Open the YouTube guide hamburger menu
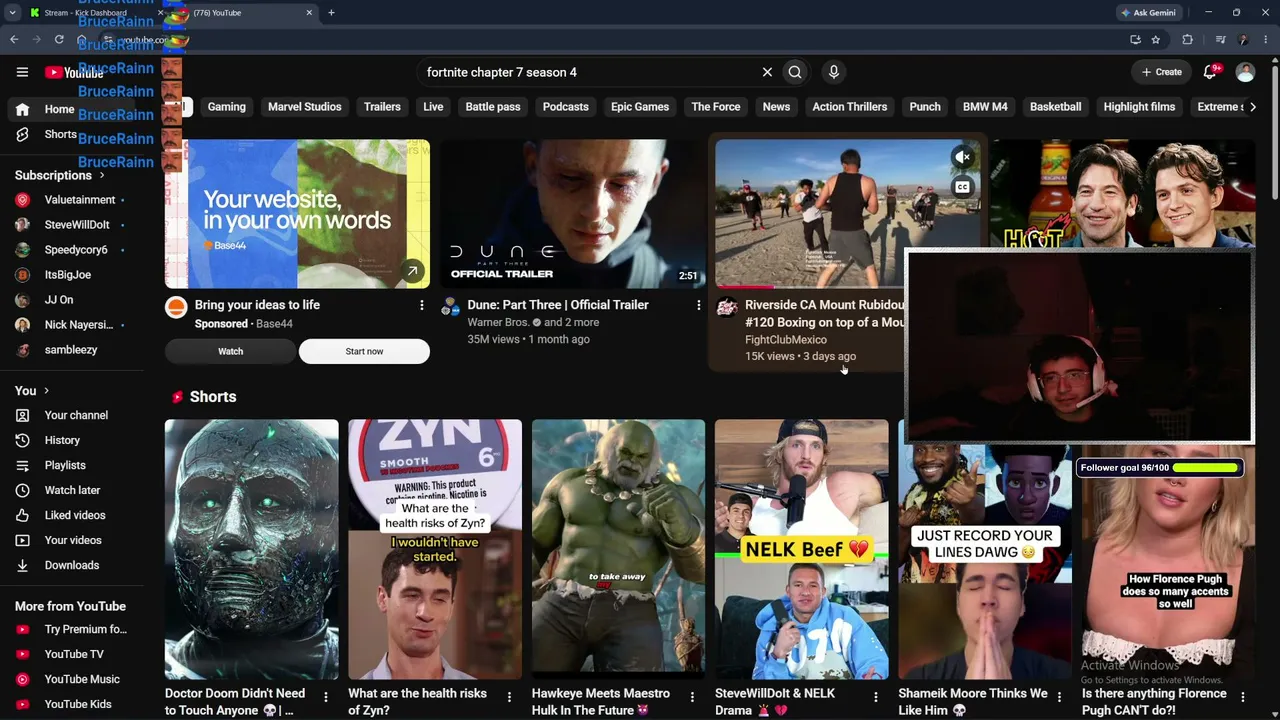 (x=22, y=72)
